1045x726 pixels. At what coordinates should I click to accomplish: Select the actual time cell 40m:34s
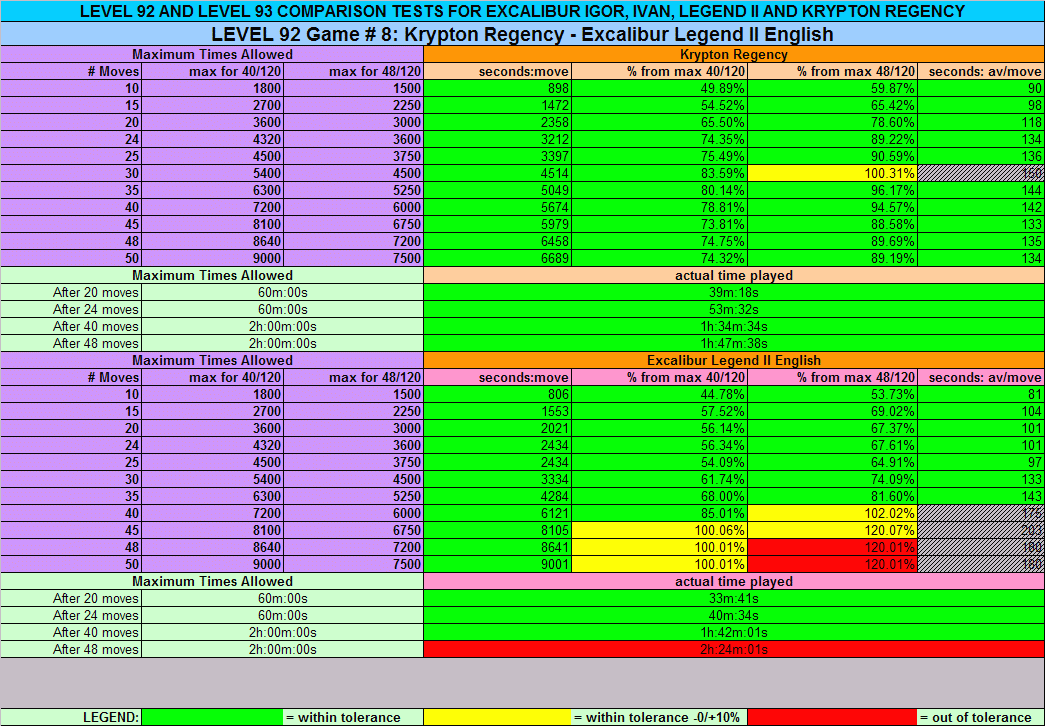point(734,615)
